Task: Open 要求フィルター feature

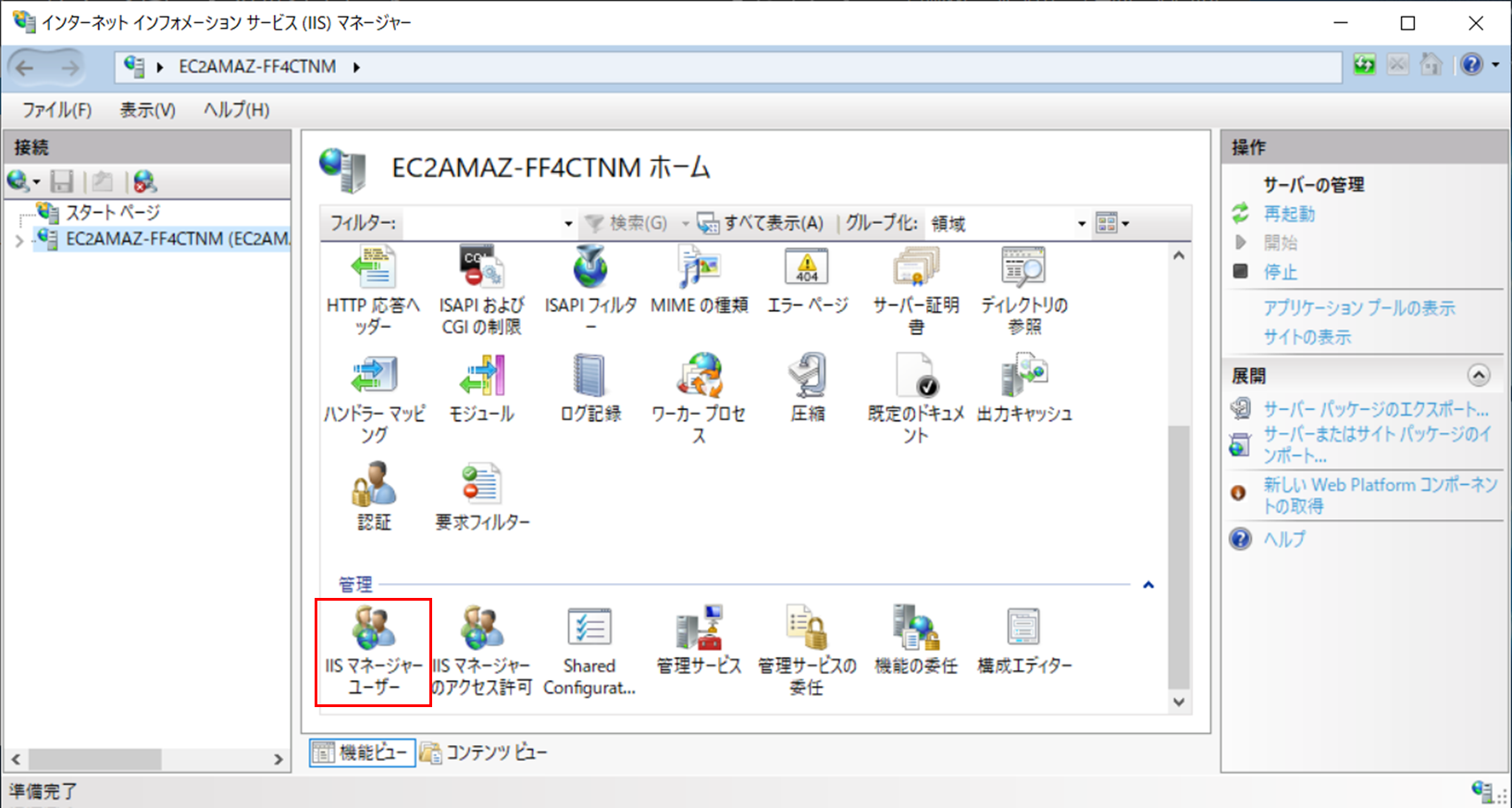Action: click(x=481, y=498)
